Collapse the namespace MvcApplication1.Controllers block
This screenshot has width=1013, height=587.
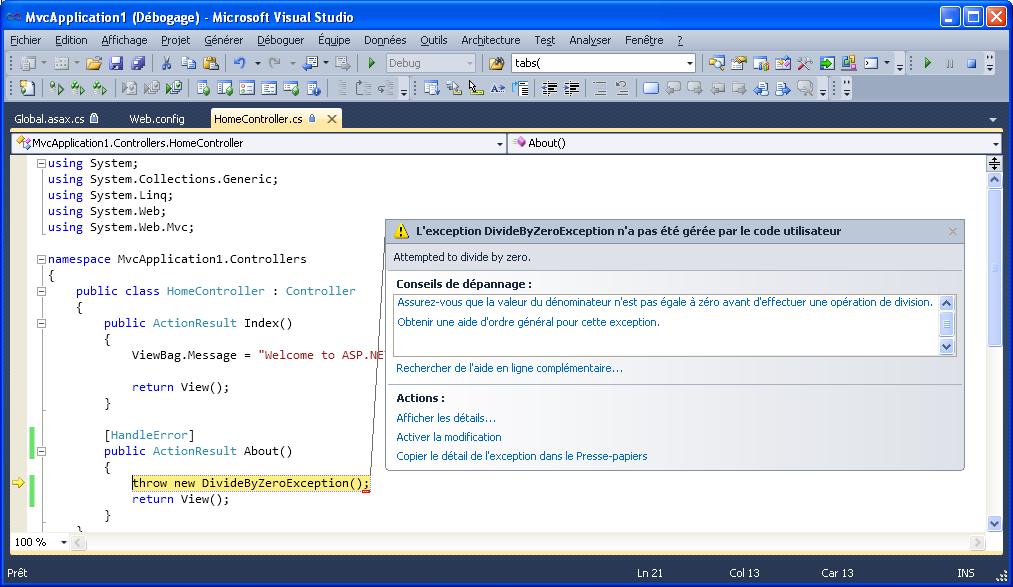pyautogui.click(x=41, y=259)
